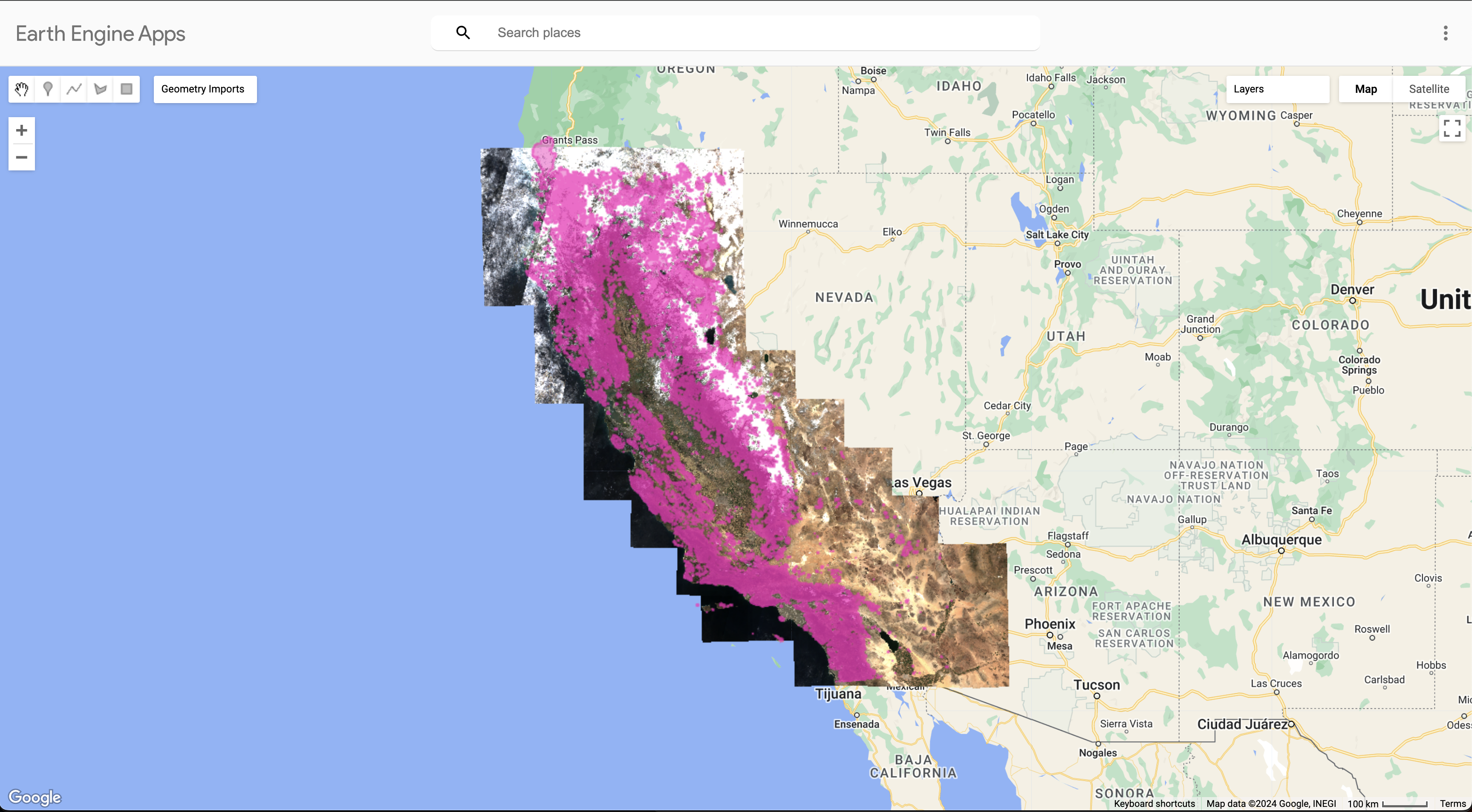1472x812 pixels.
Task: Click the Winnemucca town label
Action: (808, 224)
